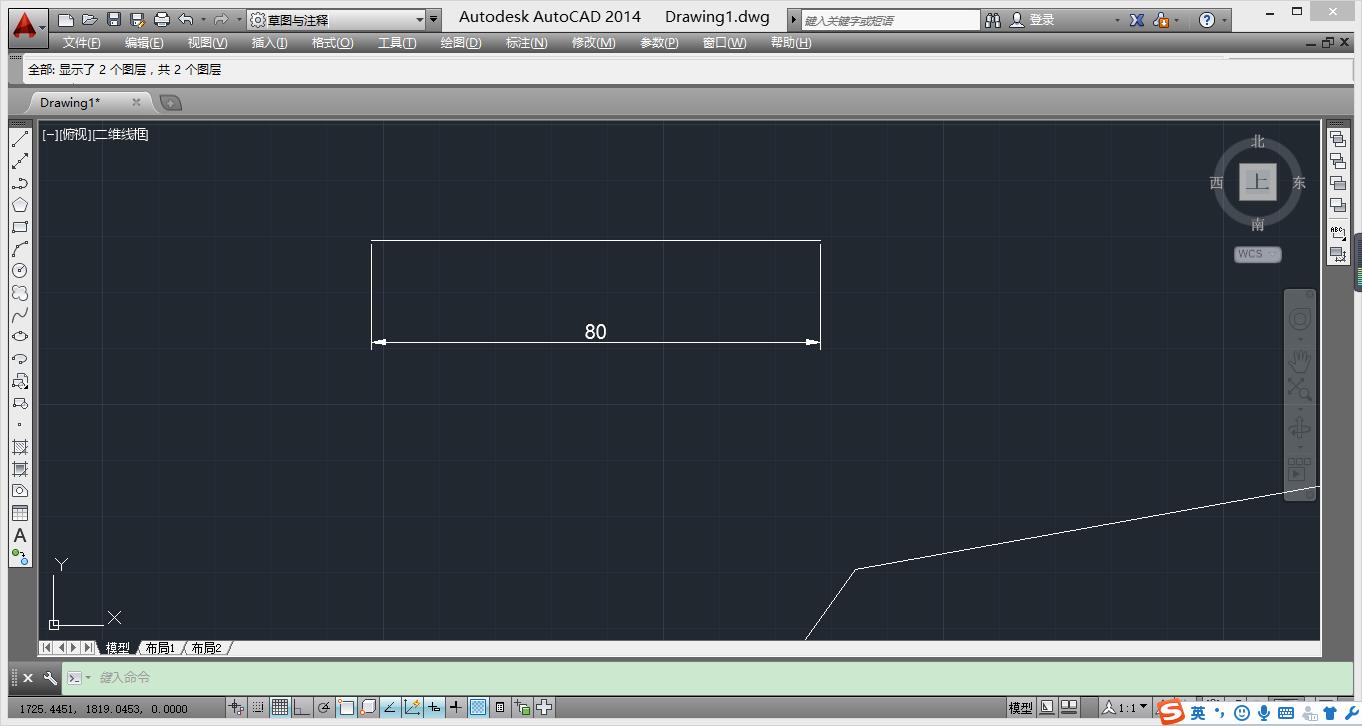This screenshot has height=726, width=1362.
Task: Select the Ellipse tool
Action: [x=20, y=337]
